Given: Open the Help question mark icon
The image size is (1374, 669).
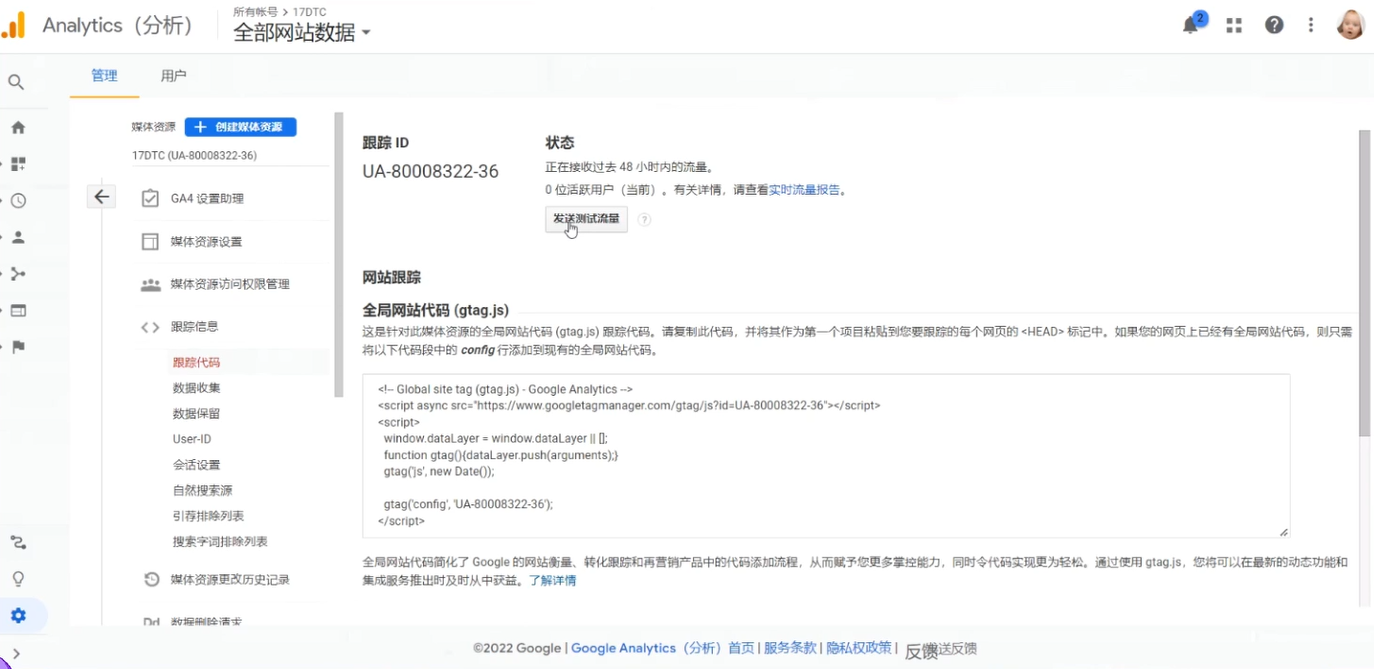Looking at the screenshot, I should click(x=1273, y=24).
